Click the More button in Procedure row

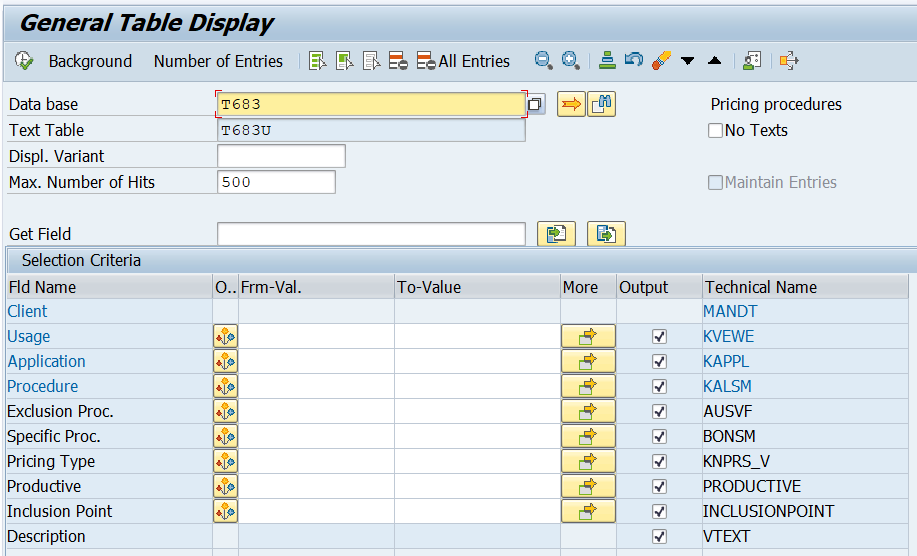pyautogui.click(x=588, y=386)
